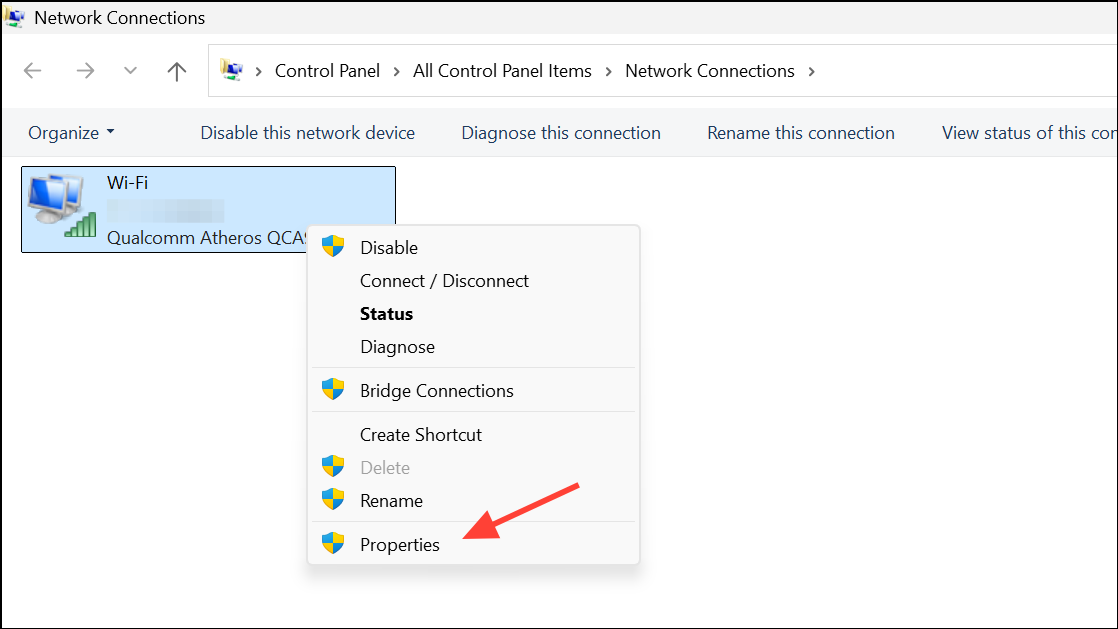The height and width of the screenshot is (629, 1118).
Task: Open the Organize dropdown menu
Action: pyautogui.click(x=71, y=133)
